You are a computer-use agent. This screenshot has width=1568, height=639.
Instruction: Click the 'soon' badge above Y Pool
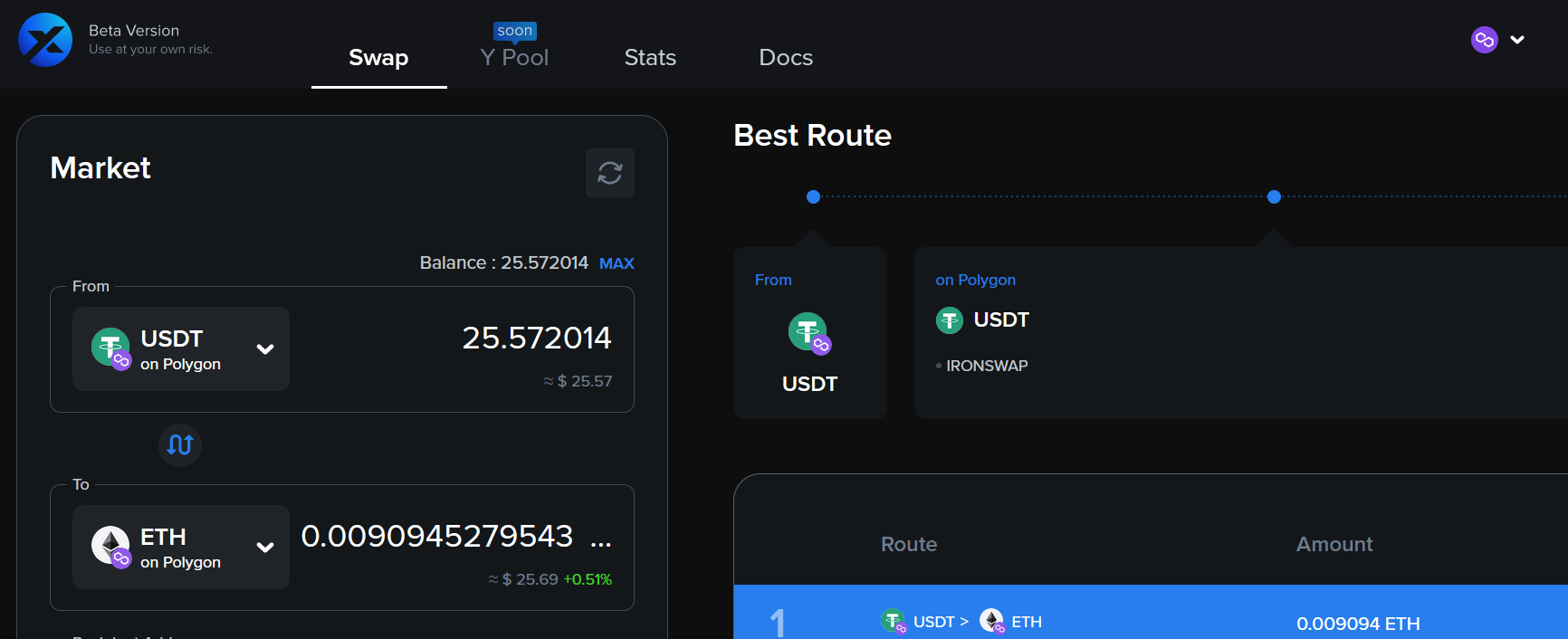[x=515, y=31]
